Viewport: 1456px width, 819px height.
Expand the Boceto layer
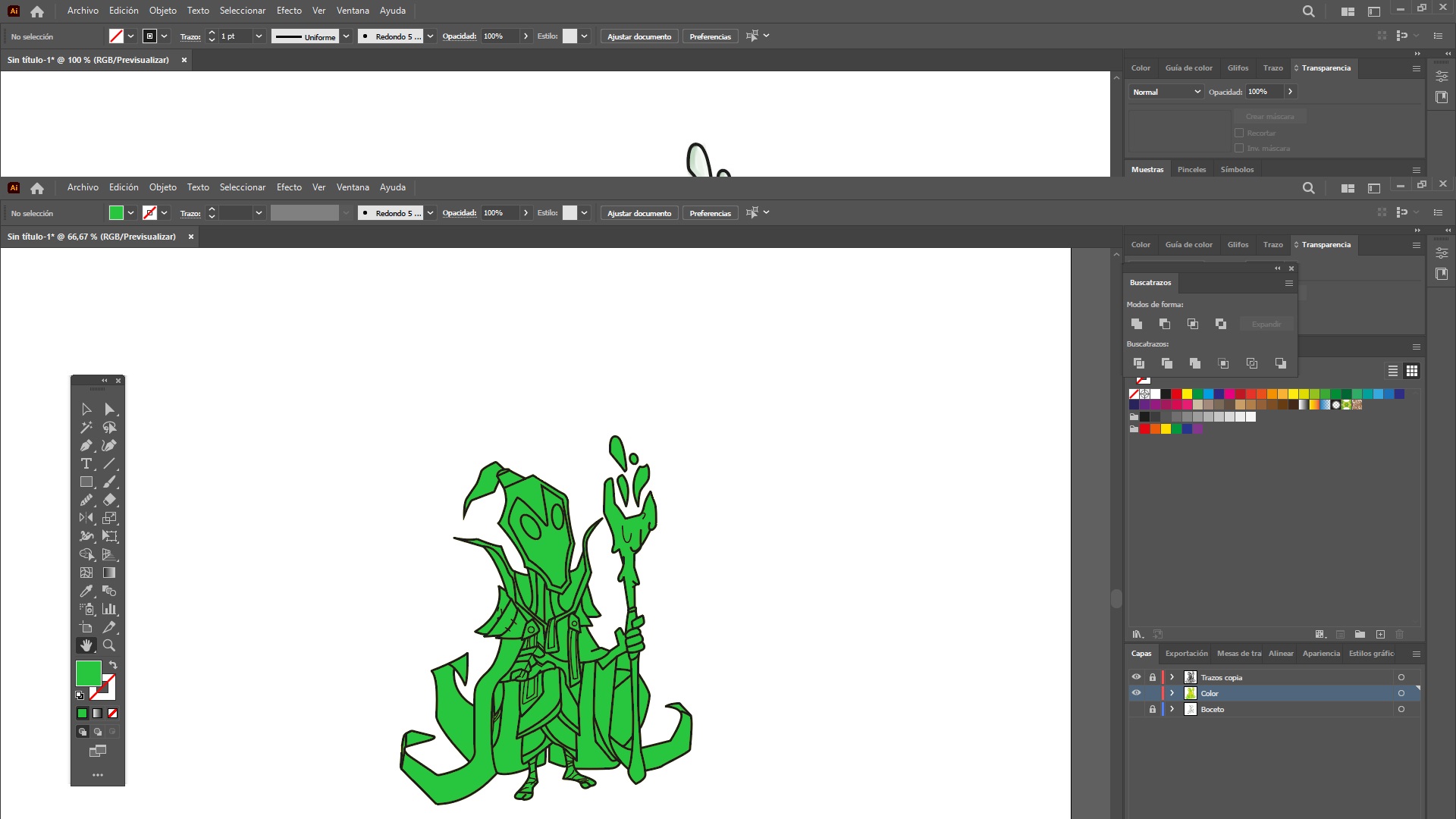(x=1172, y=710)
